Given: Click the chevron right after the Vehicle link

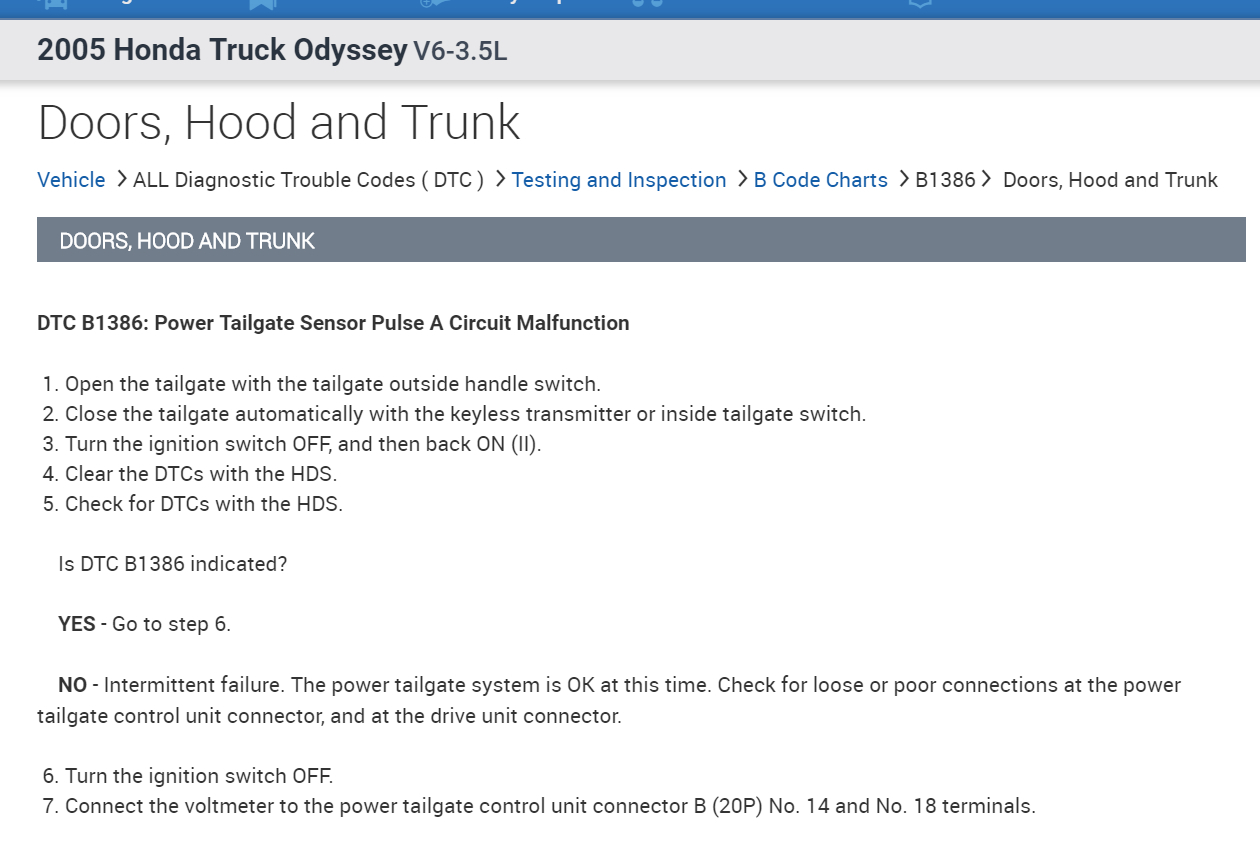Looking at the screenshot, I should tap(121, 179).
